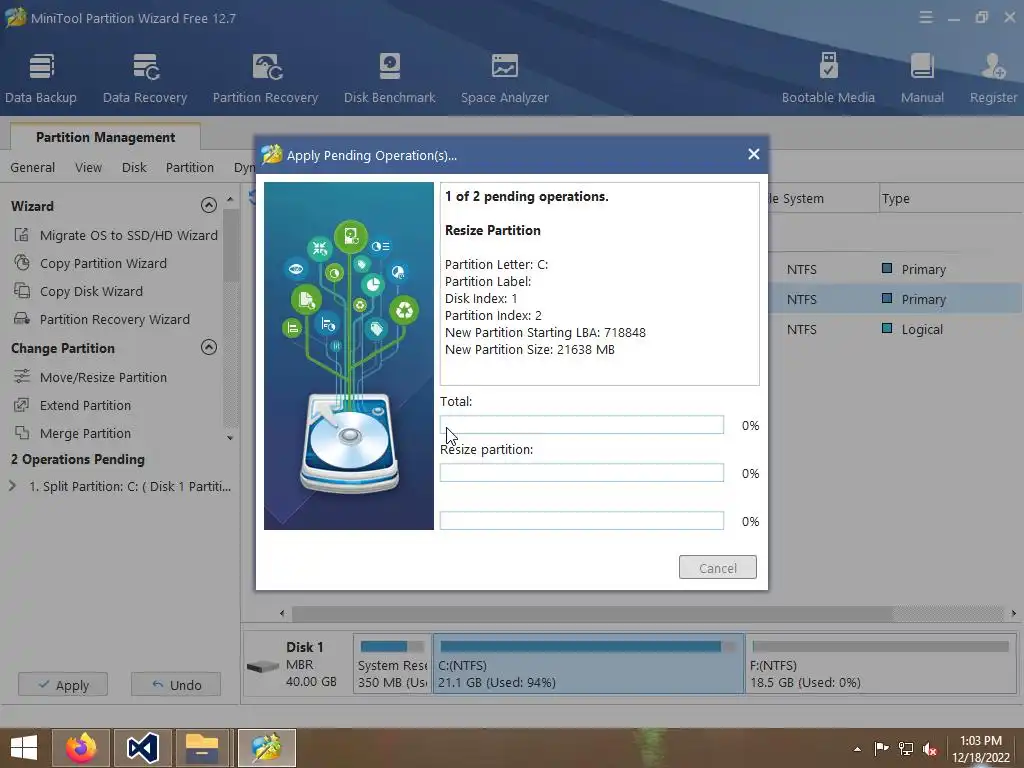Click Migrate OS to SSD/HD Wizard icon

point(22,235)
